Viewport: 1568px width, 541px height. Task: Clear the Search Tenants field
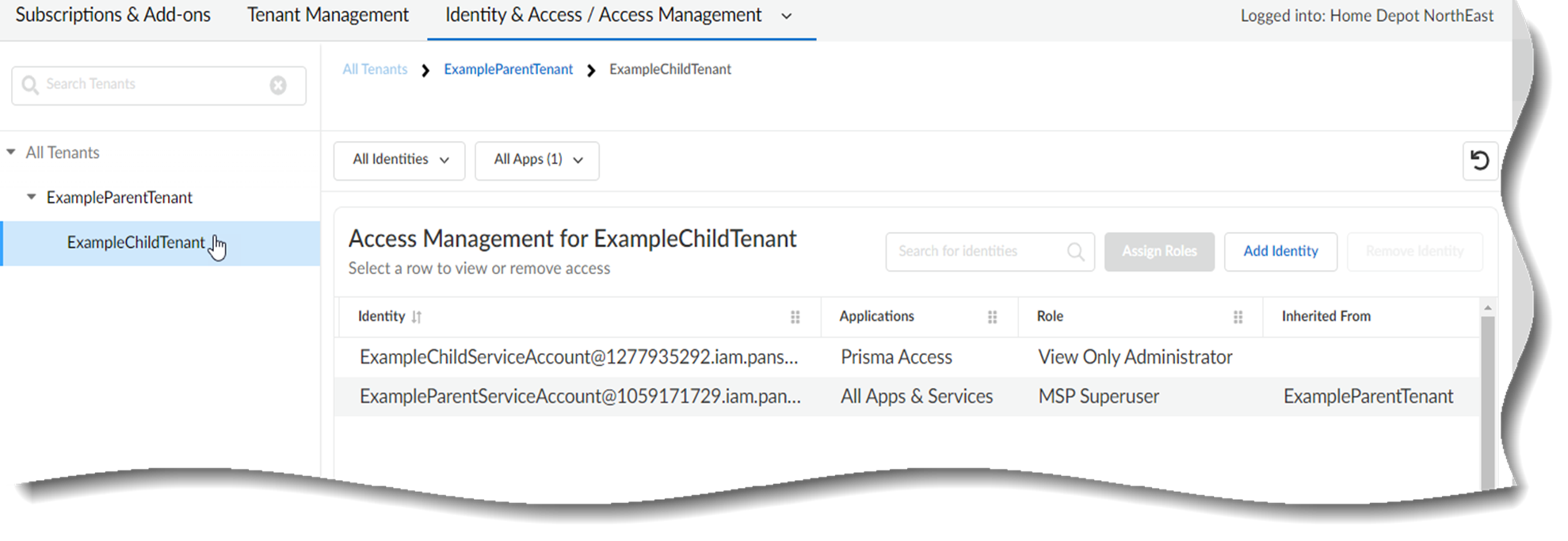coord(278,86)
